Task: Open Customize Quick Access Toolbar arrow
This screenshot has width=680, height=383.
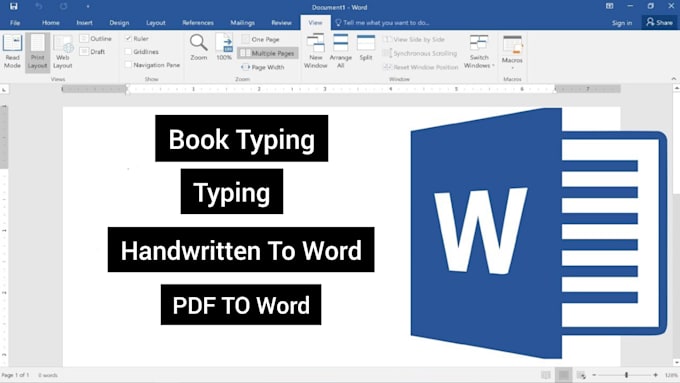Action: coord(88,7)
